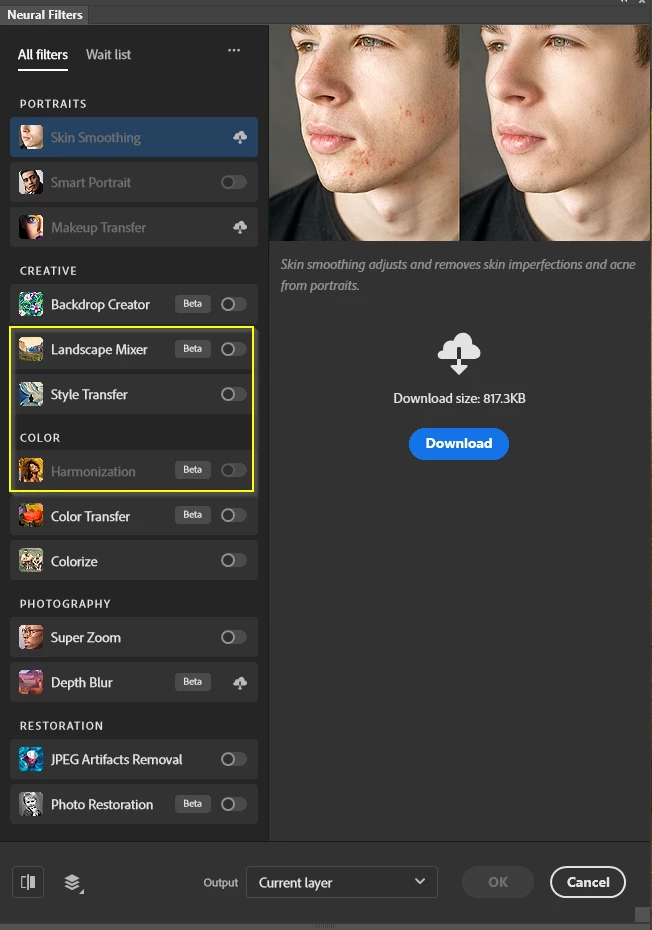Switch to the Wait list tab

108,55
